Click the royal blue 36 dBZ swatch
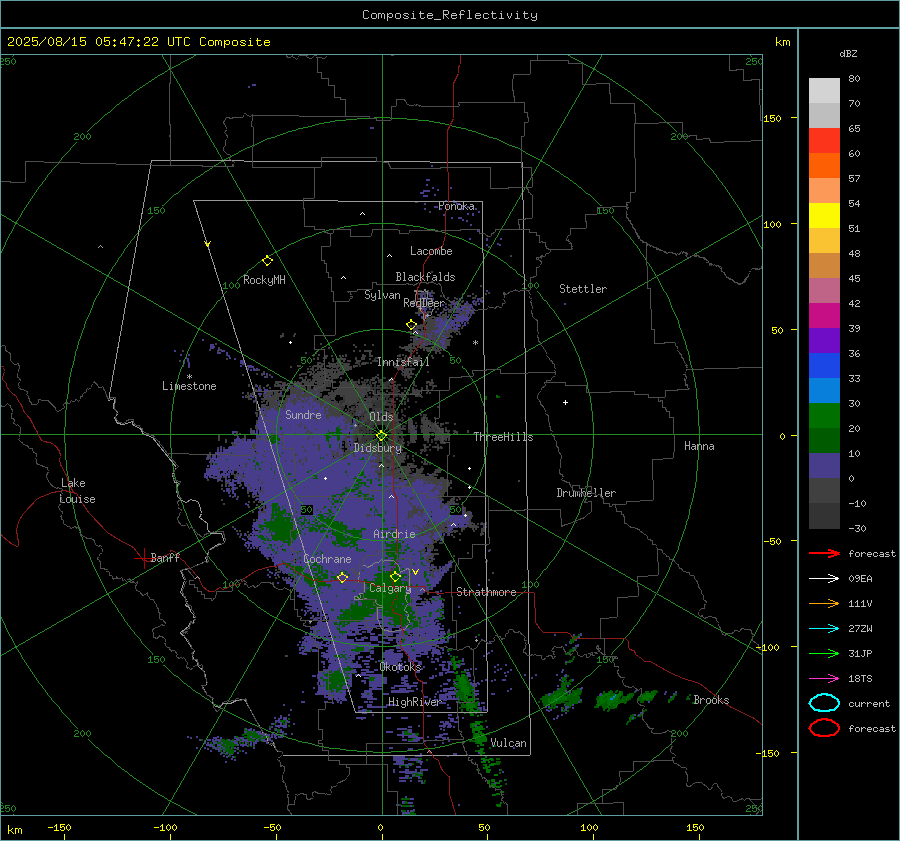This screenshot has width=900, height=841. click(824, 365)
